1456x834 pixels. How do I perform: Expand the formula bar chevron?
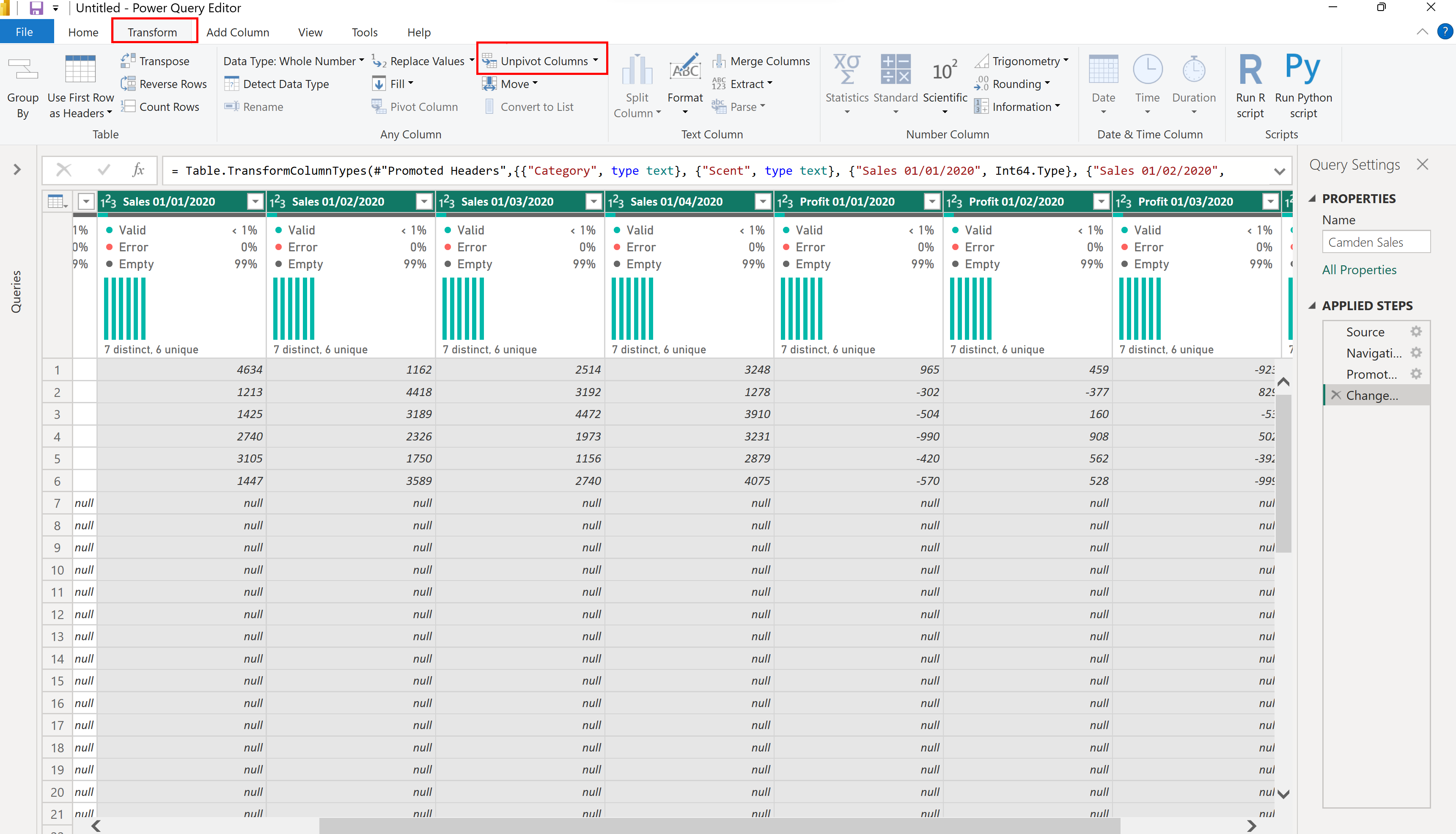pyautogui.click(x=1279, y=171)
